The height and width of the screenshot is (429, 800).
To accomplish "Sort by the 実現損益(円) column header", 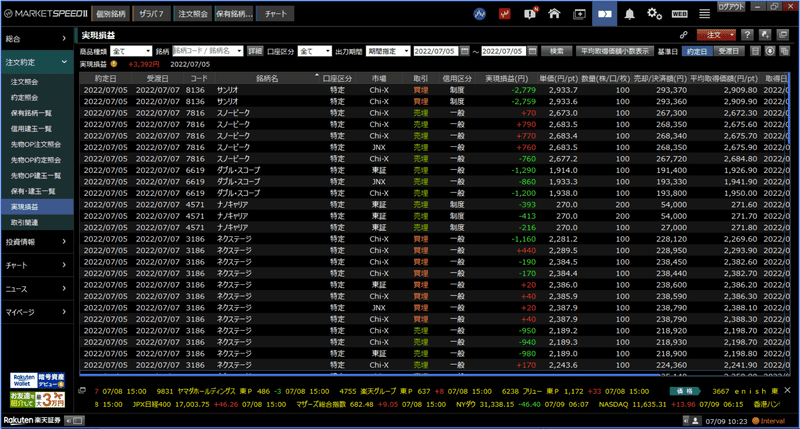I will click(506, 79).
